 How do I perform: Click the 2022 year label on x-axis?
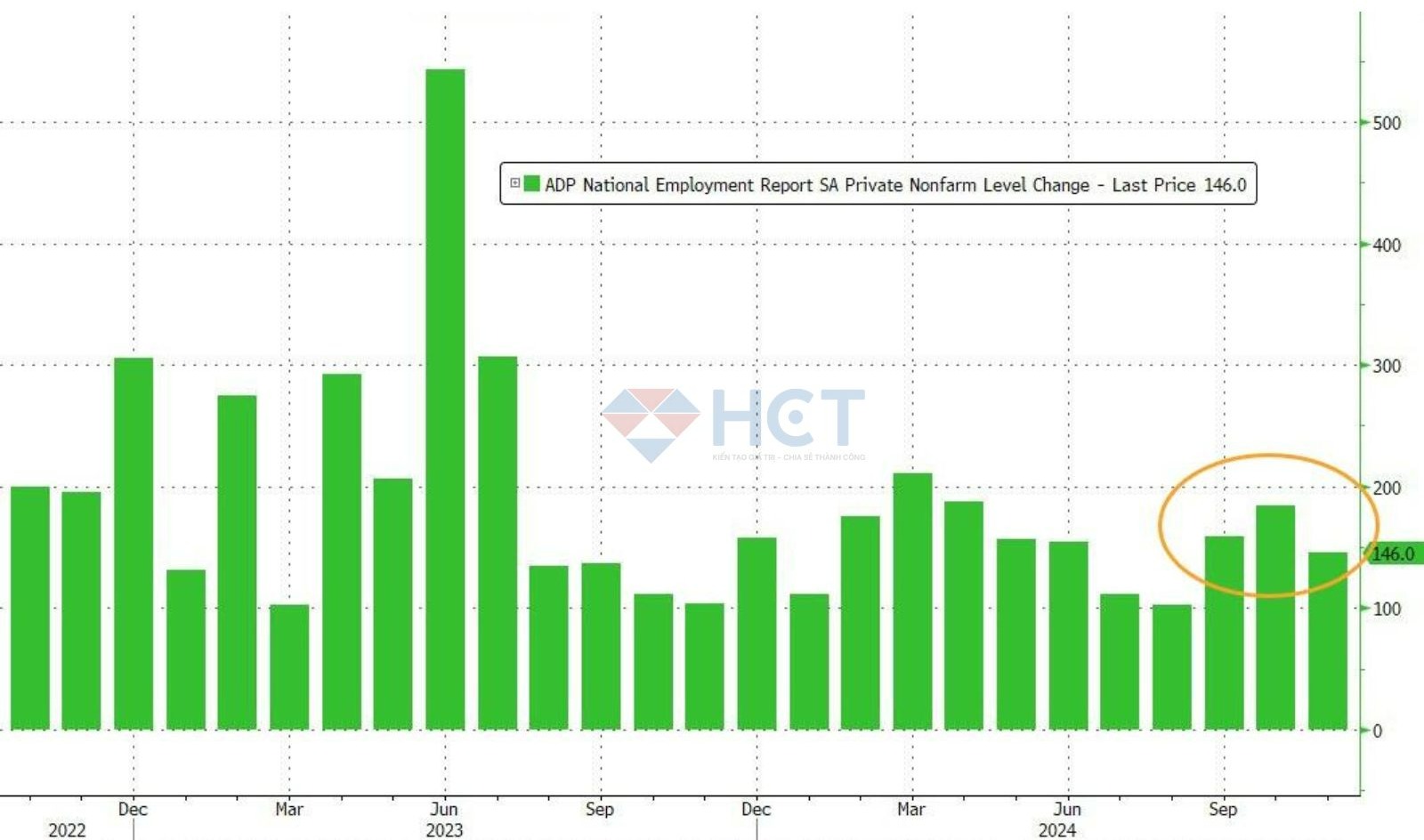pyautogui.click(x=67, y=830)
